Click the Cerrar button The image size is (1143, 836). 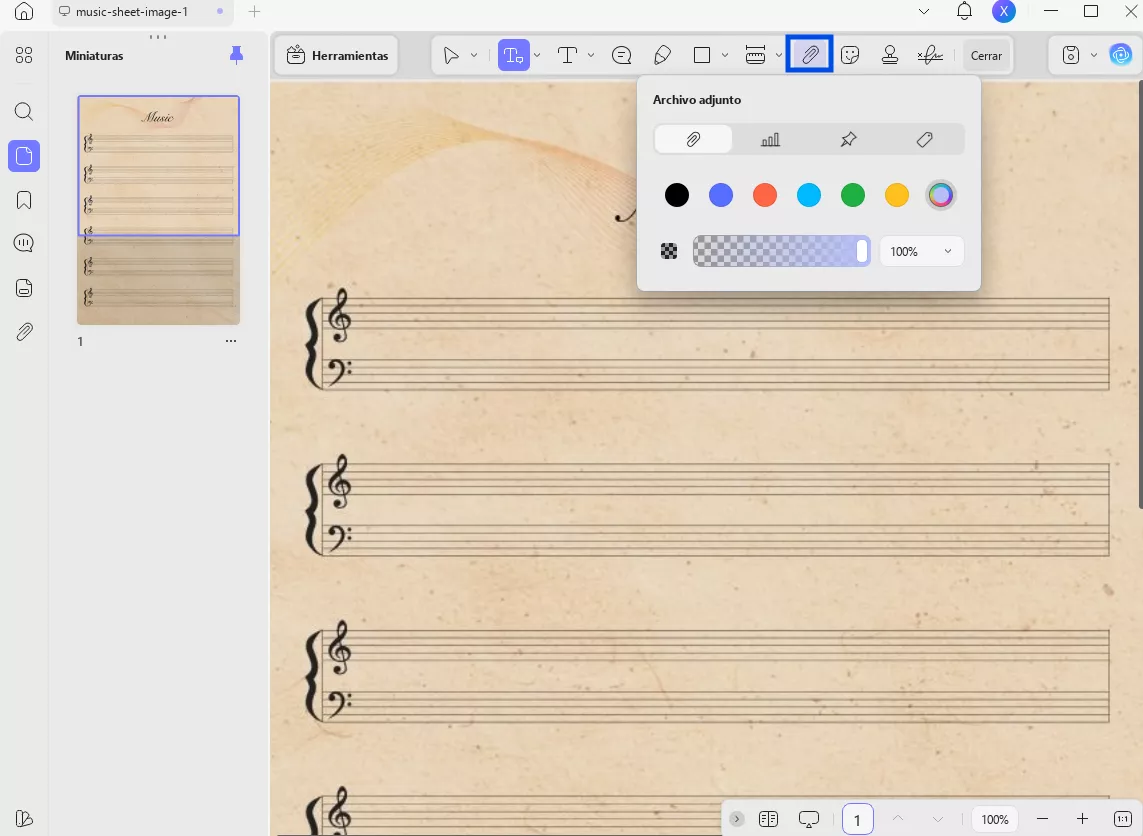point(986,56)
